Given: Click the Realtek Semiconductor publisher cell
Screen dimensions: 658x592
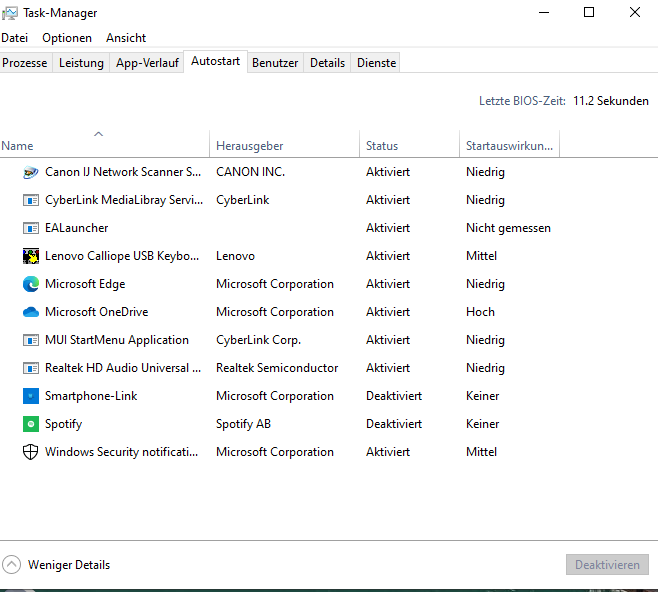Looking at the screenshot, I should (277, 368).
